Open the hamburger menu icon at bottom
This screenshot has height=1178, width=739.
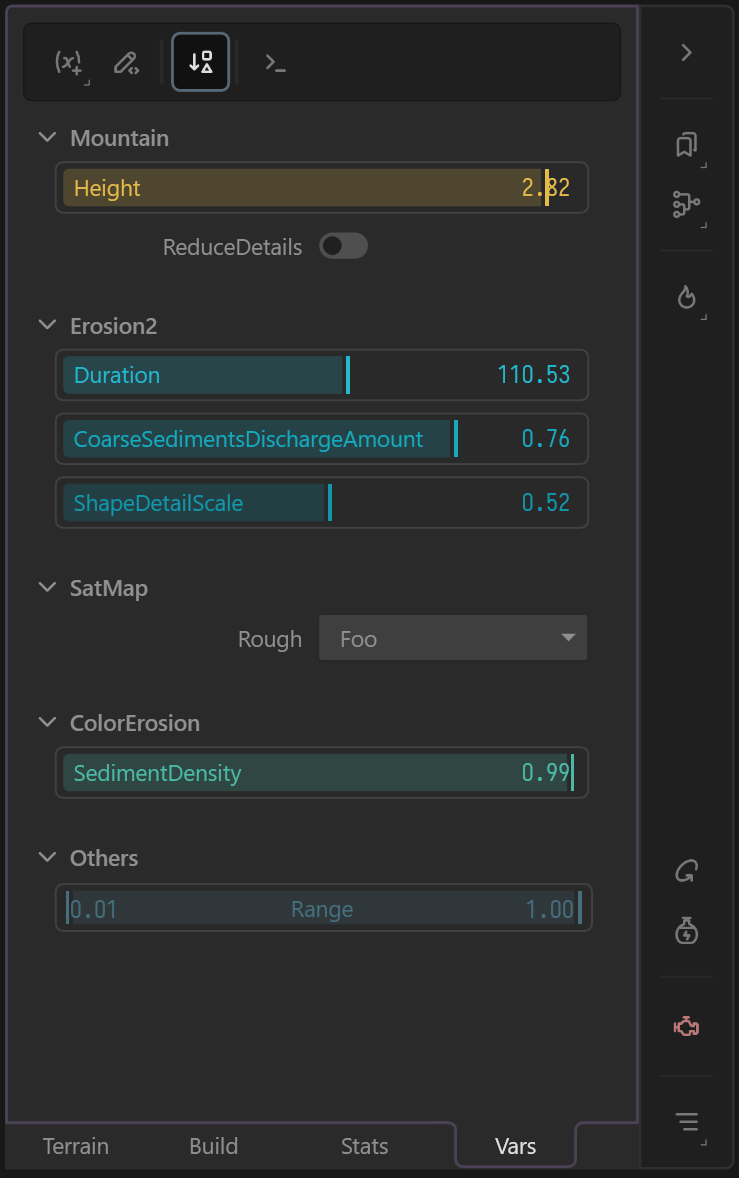[x=686, y=1122]
